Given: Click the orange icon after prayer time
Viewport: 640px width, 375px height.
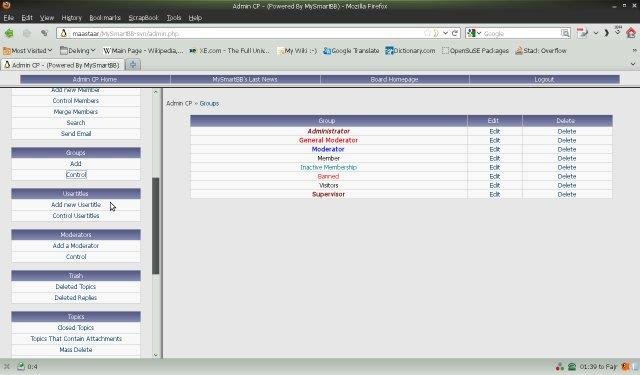Looking at the screenshot, I should click(x=624, y=366).
